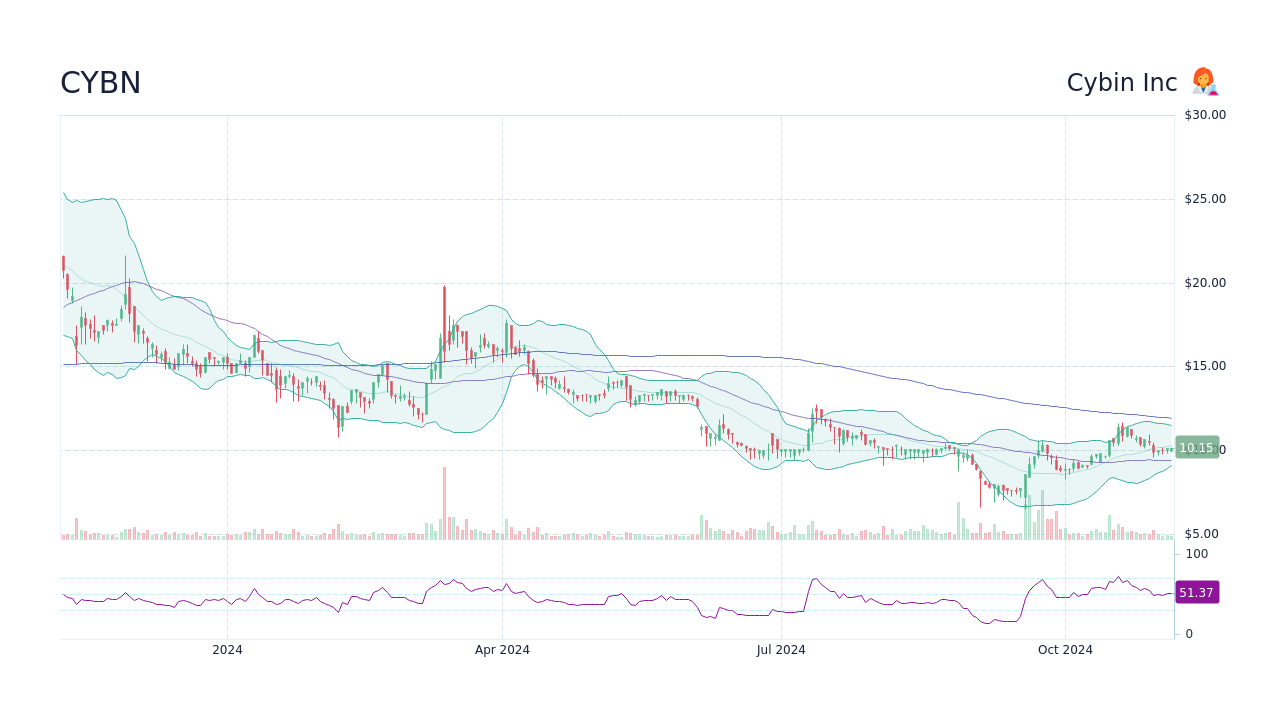Click the $5.00 price axis label
The height and width of the screenshot is (720, 1280).
1202,534
